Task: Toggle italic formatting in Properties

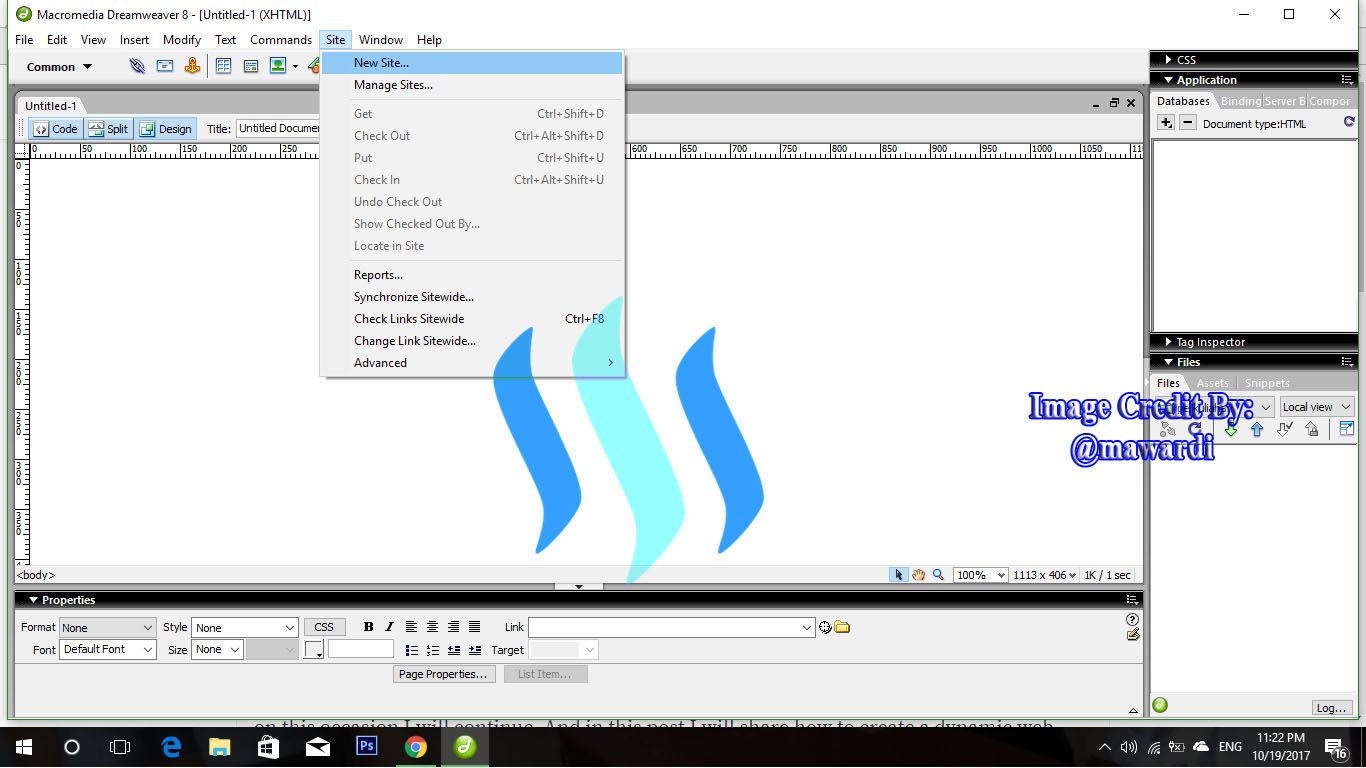Action: [x=389, y=627]
